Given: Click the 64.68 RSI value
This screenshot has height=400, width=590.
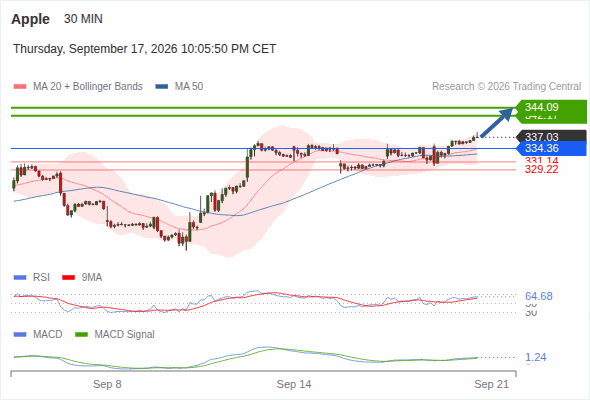Looking at the screenshot, I should (x=539, y=297).
